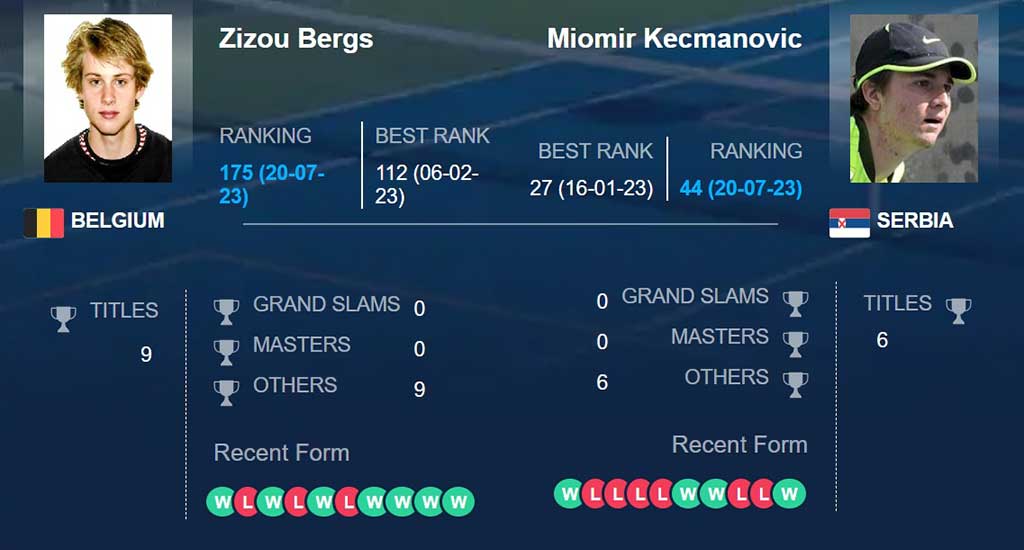Click the Miomir Kecmanovic player name
This screenshot has width=1024, height=550.
[674, 38]
